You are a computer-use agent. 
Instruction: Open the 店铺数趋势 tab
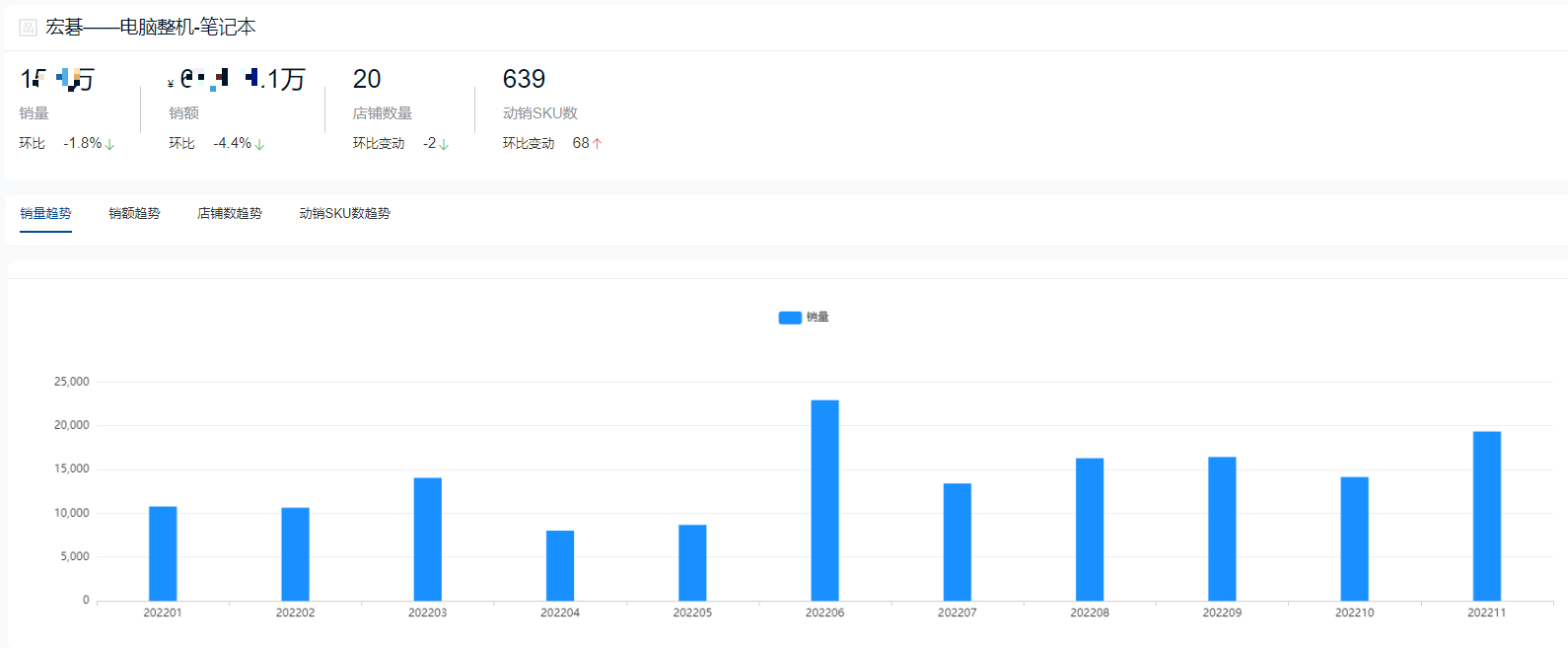(230, 213)
